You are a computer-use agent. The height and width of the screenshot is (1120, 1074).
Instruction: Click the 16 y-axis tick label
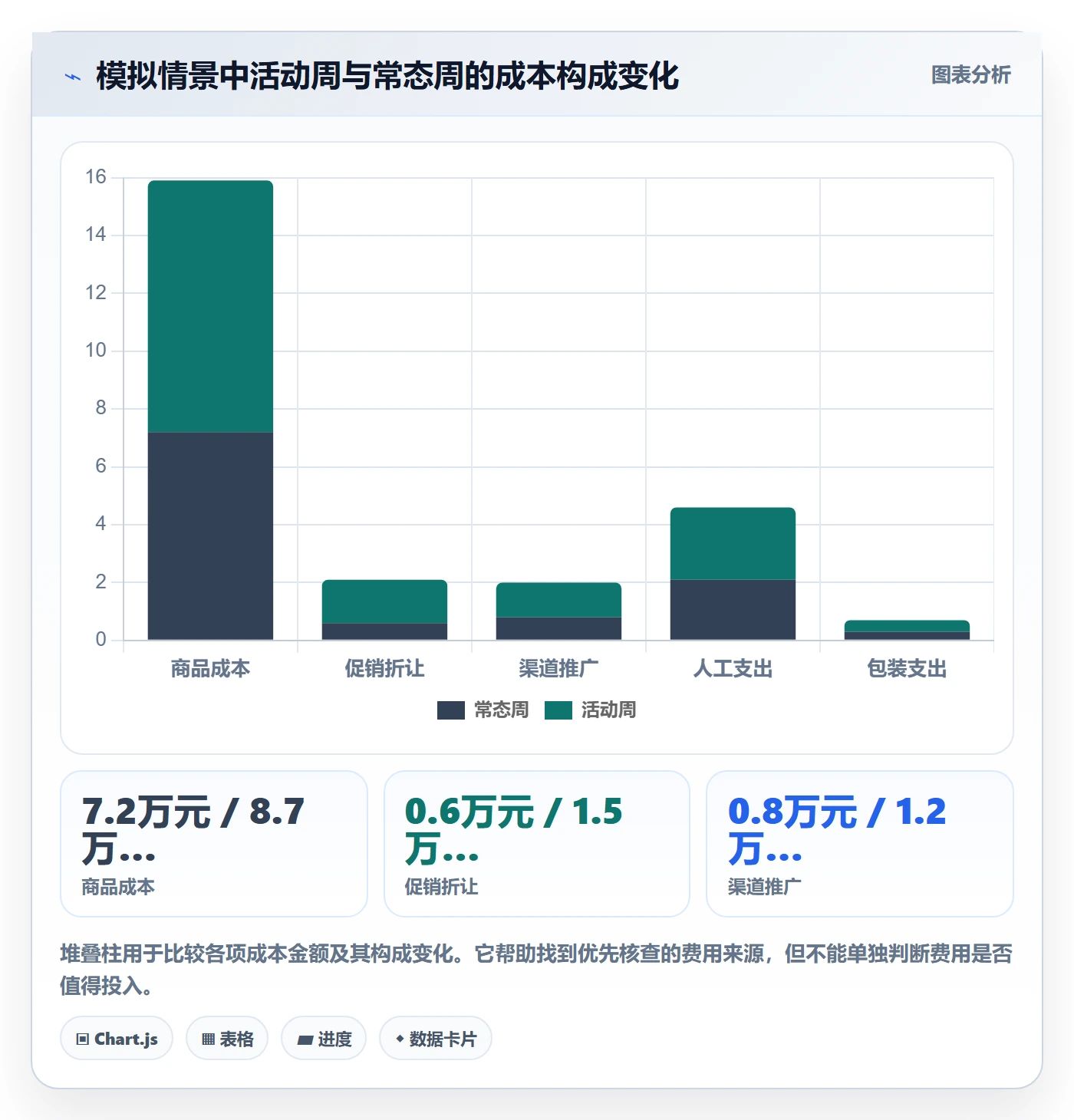tap(96, 177)
